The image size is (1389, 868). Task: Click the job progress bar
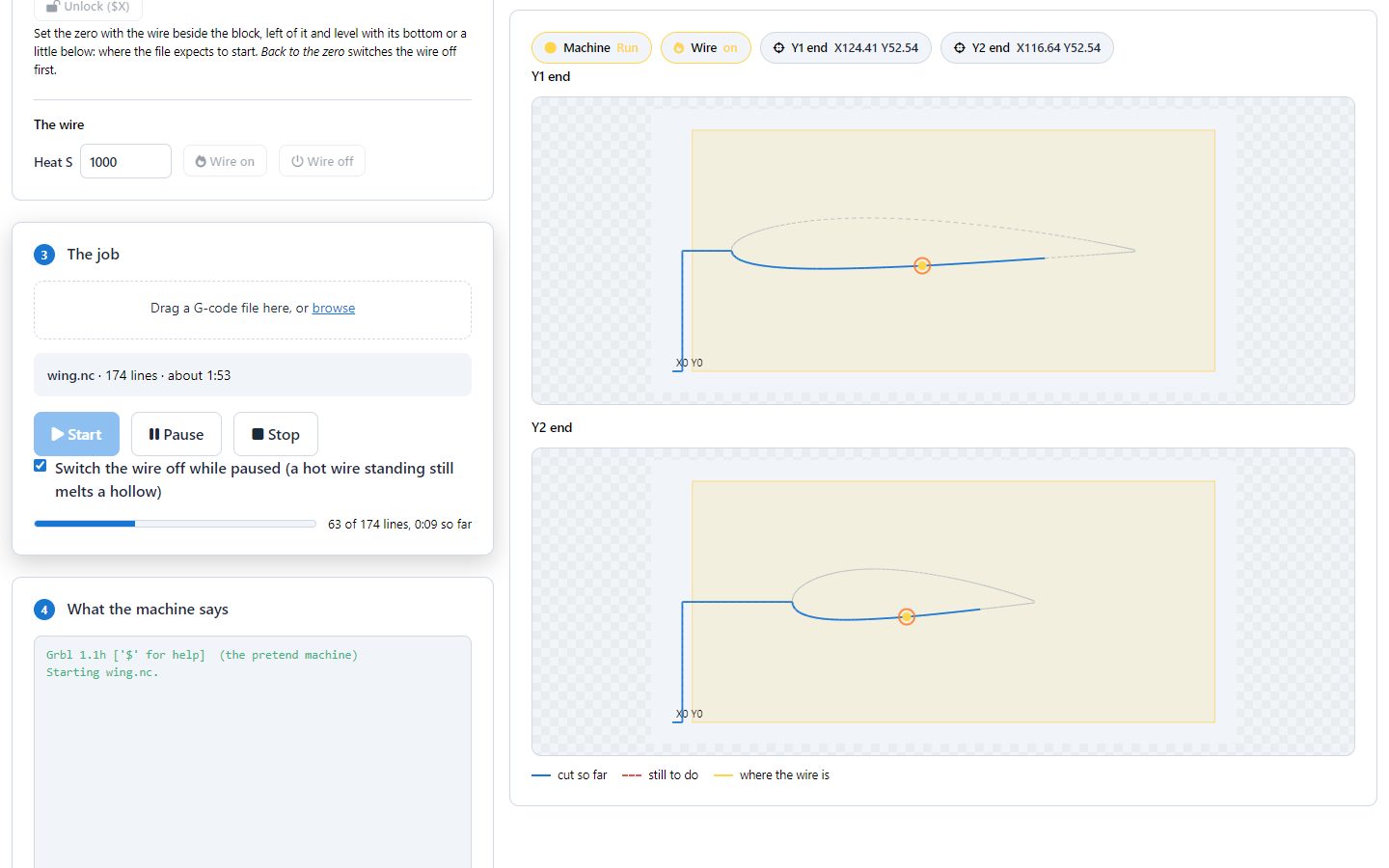click(175, 524)
